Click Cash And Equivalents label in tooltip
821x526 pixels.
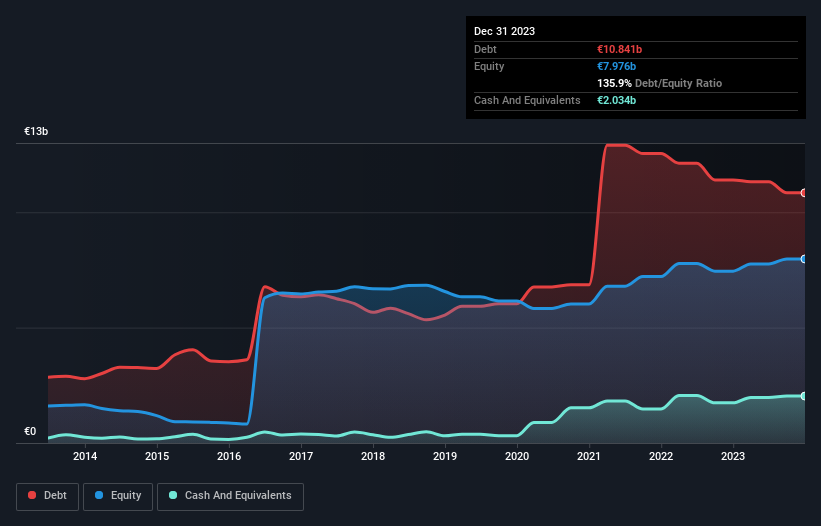pyautogui.click(x=527, y=100)
